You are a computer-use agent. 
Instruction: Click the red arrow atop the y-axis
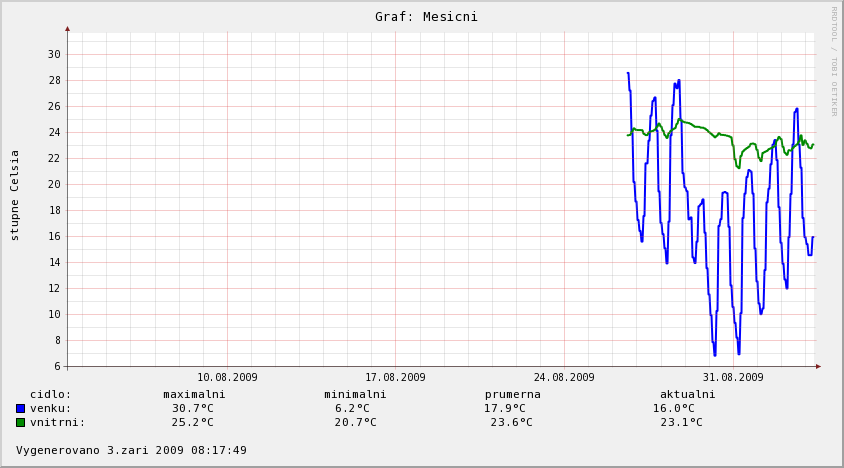coord(67,29)
